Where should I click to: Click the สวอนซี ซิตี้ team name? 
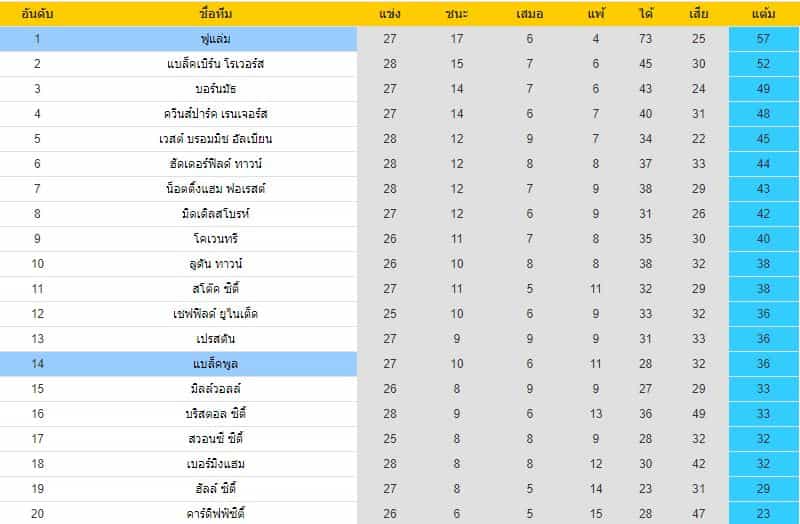[215, 438]
